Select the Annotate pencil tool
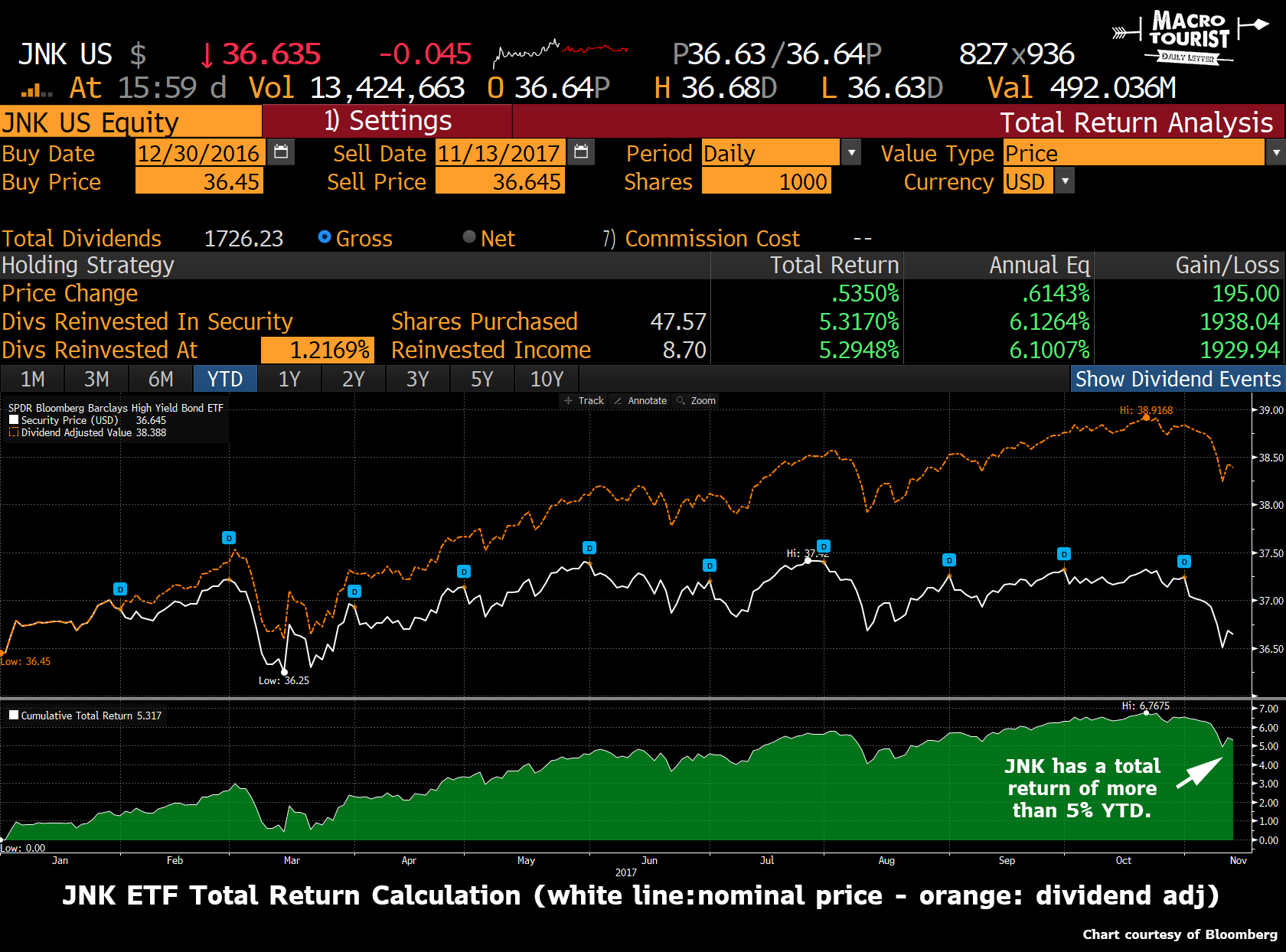 (x=641, y=400)
